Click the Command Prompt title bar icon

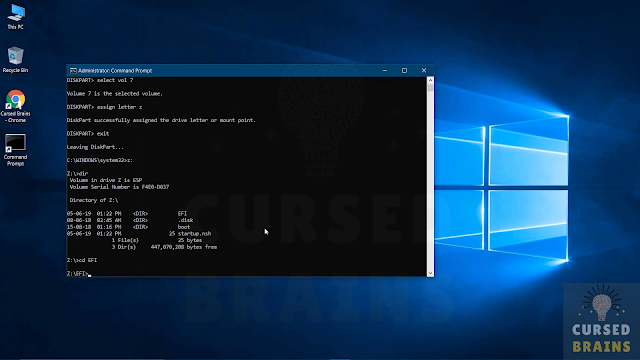pyautogui.click(x=73, y=71)
